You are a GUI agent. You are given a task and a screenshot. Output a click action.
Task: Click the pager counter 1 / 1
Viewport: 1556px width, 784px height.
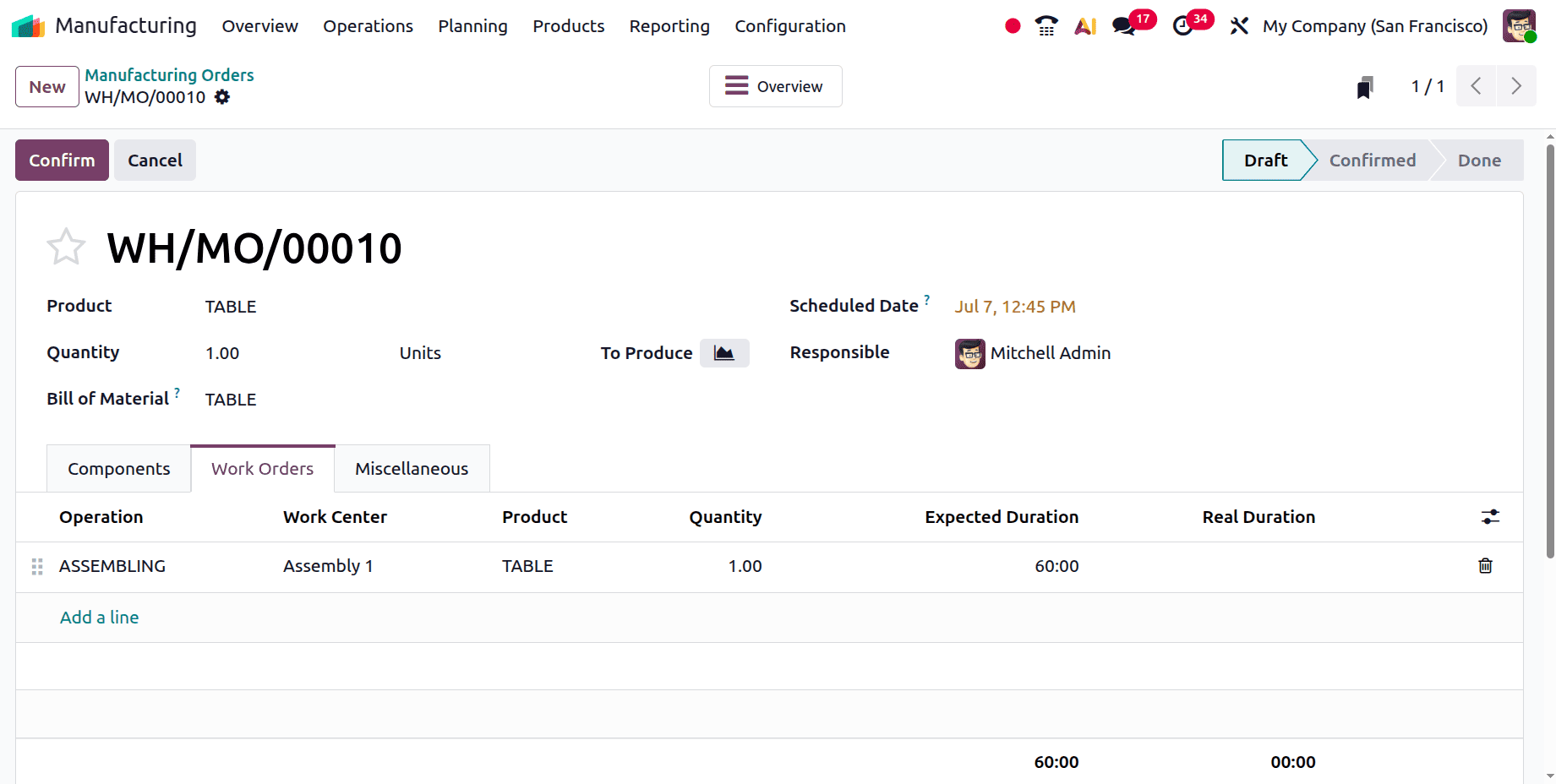(1428, 86)
